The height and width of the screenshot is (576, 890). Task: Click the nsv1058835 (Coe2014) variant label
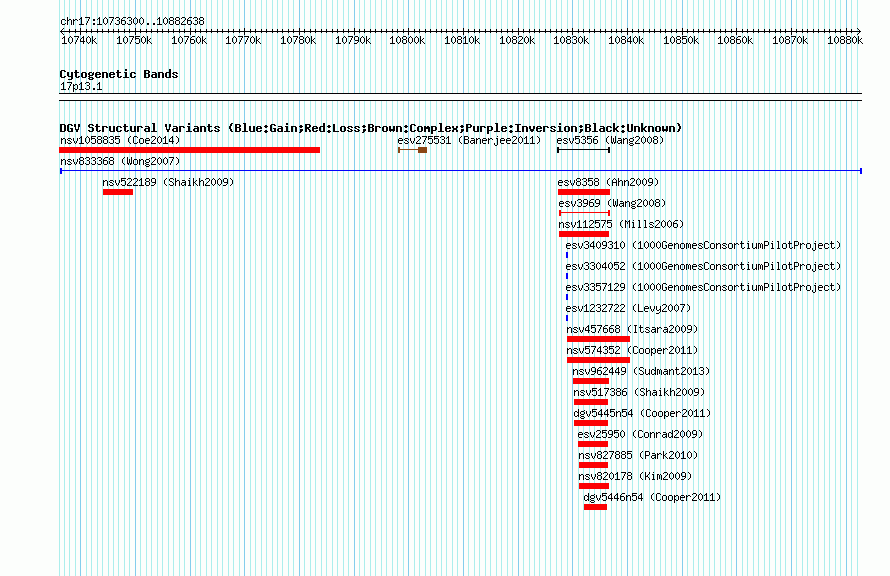[120, 140]
